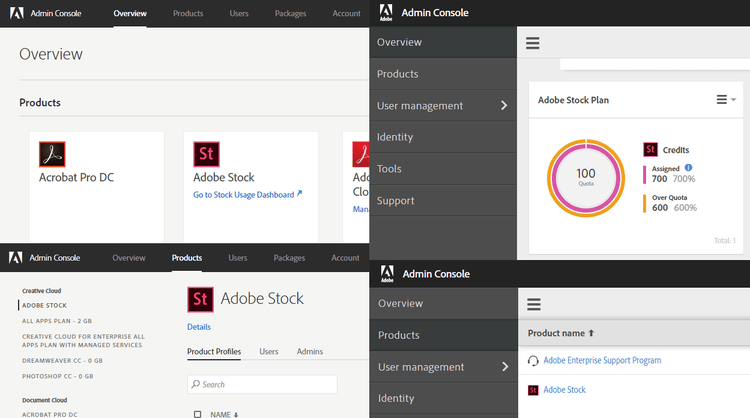Open Adobe Stock link in product table
The width and height of the screenshot is (750, 418).
564,390
